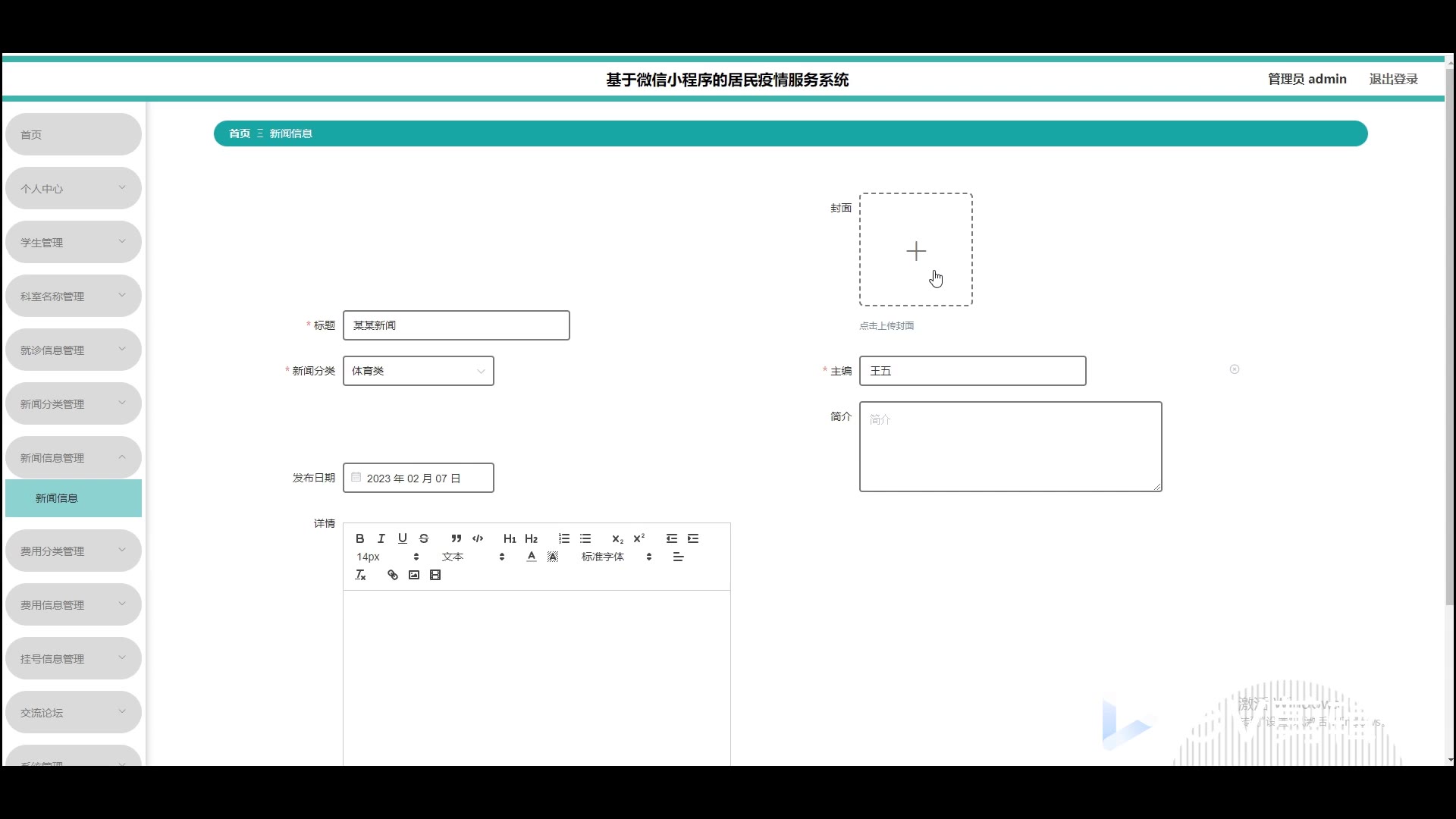1456x819 pixels.
Task: Insert a video into the editor
Action: 435,575
